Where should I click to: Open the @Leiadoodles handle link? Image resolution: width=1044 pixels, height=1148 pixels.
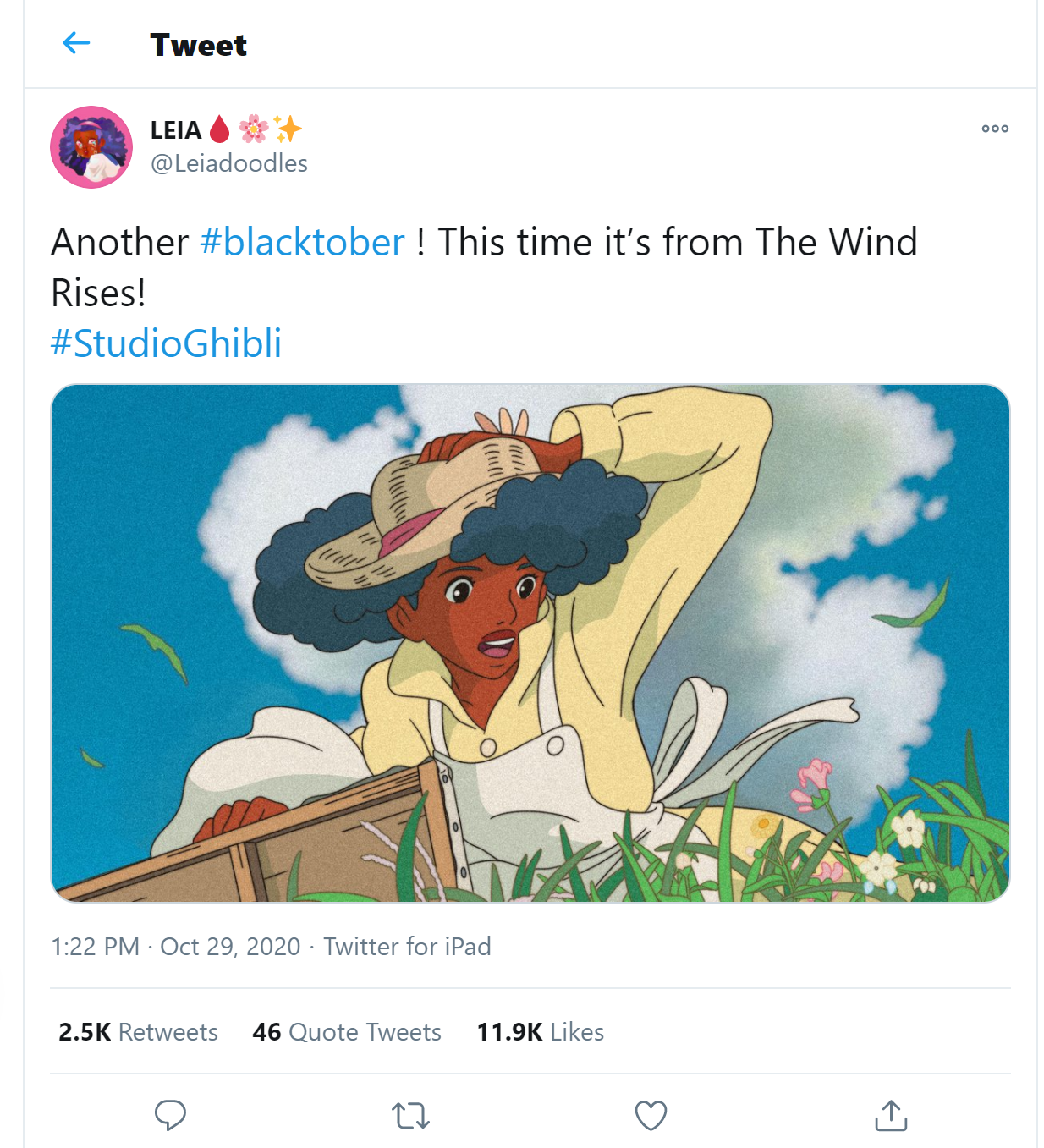[229, 163]
